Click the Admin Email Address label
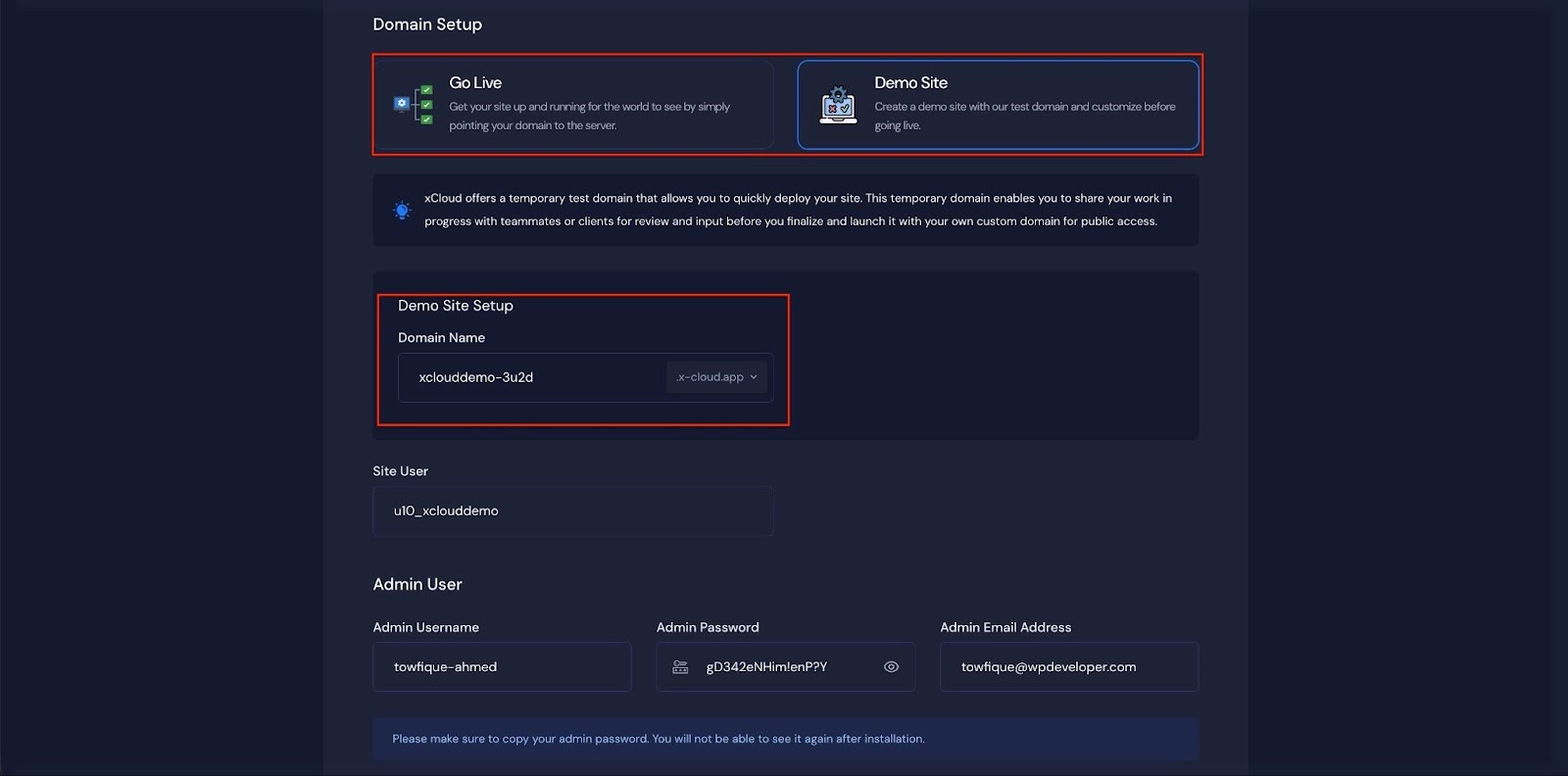The width and height of the screenshot is (1568, 776). pyautogui.click(x=1005, y=627)
